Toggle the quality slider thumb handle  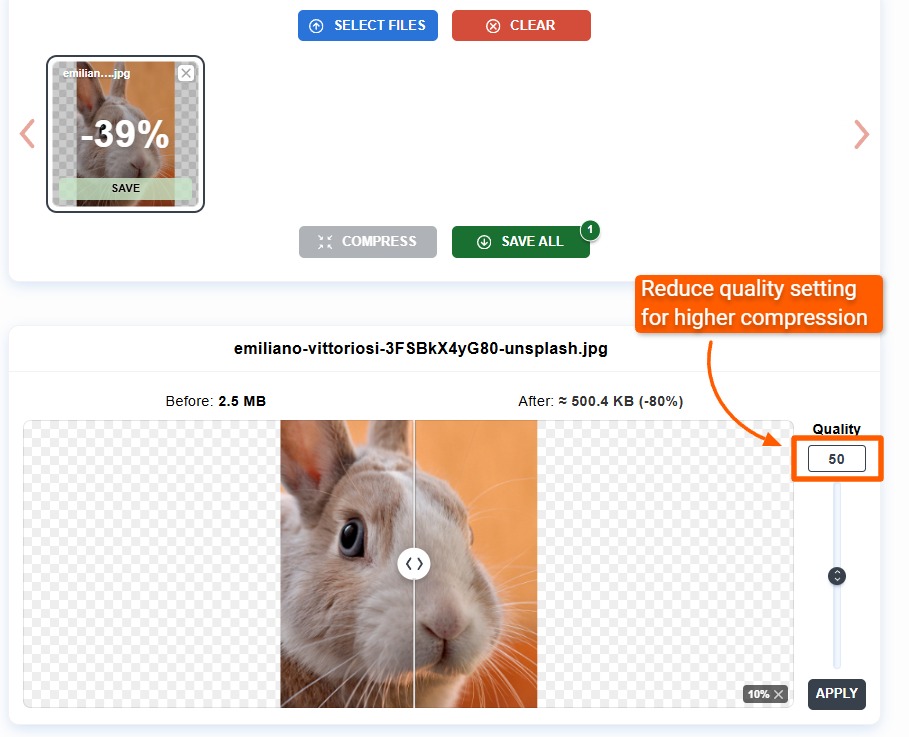pyautogui.click(x=836, y=576)
